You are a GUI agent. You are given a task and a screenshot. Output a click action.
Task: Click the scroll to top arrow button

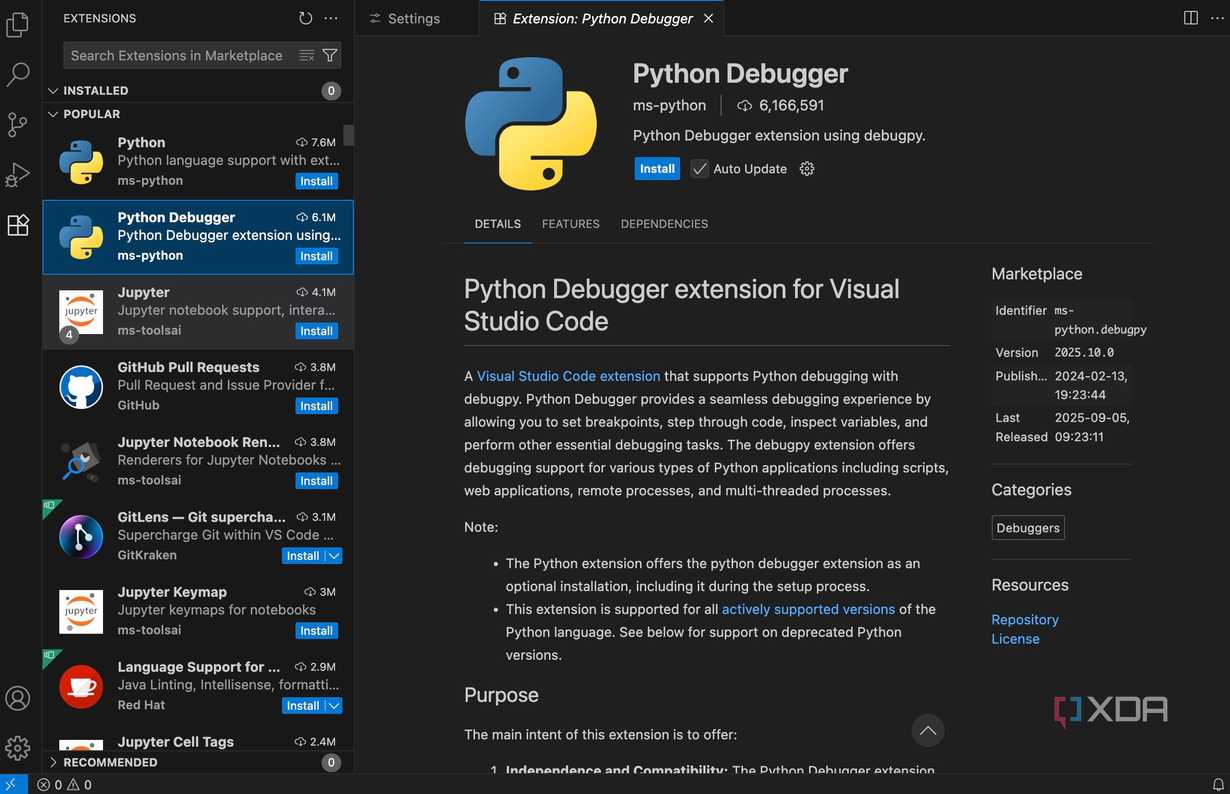tap(928, 731)
